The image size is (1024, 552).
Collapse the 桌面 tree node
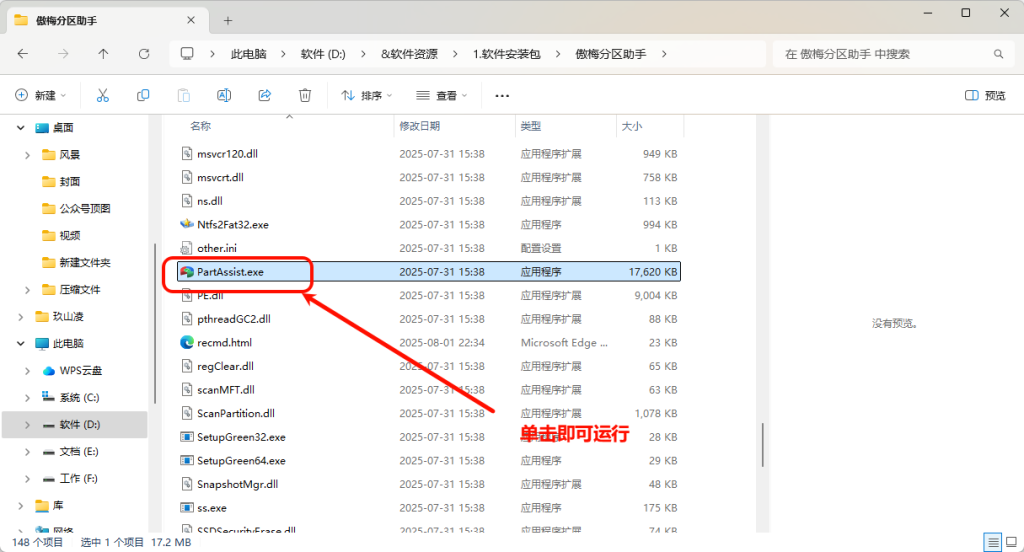pyautogui.click(x=21, y=128)
